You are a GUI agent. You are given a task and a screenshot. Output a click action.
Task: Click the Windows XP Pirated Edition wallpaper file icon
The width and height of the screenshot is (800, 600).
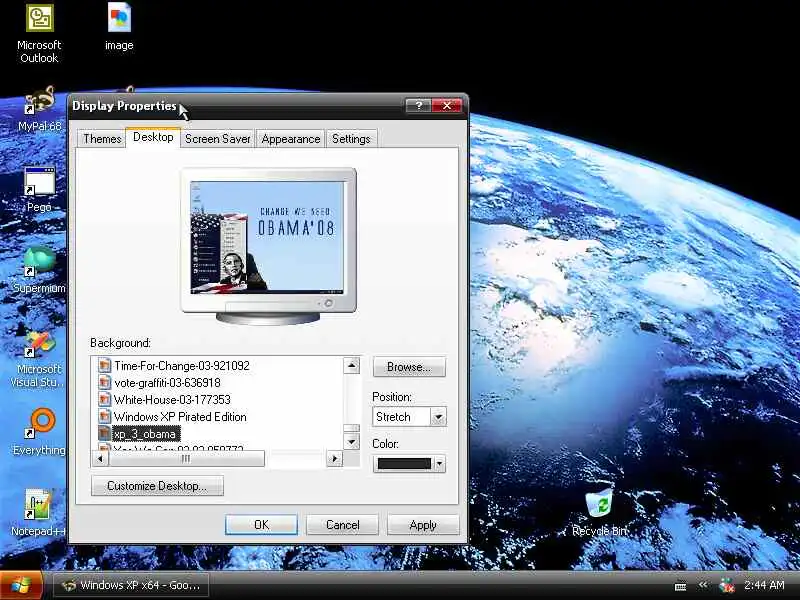105,416
